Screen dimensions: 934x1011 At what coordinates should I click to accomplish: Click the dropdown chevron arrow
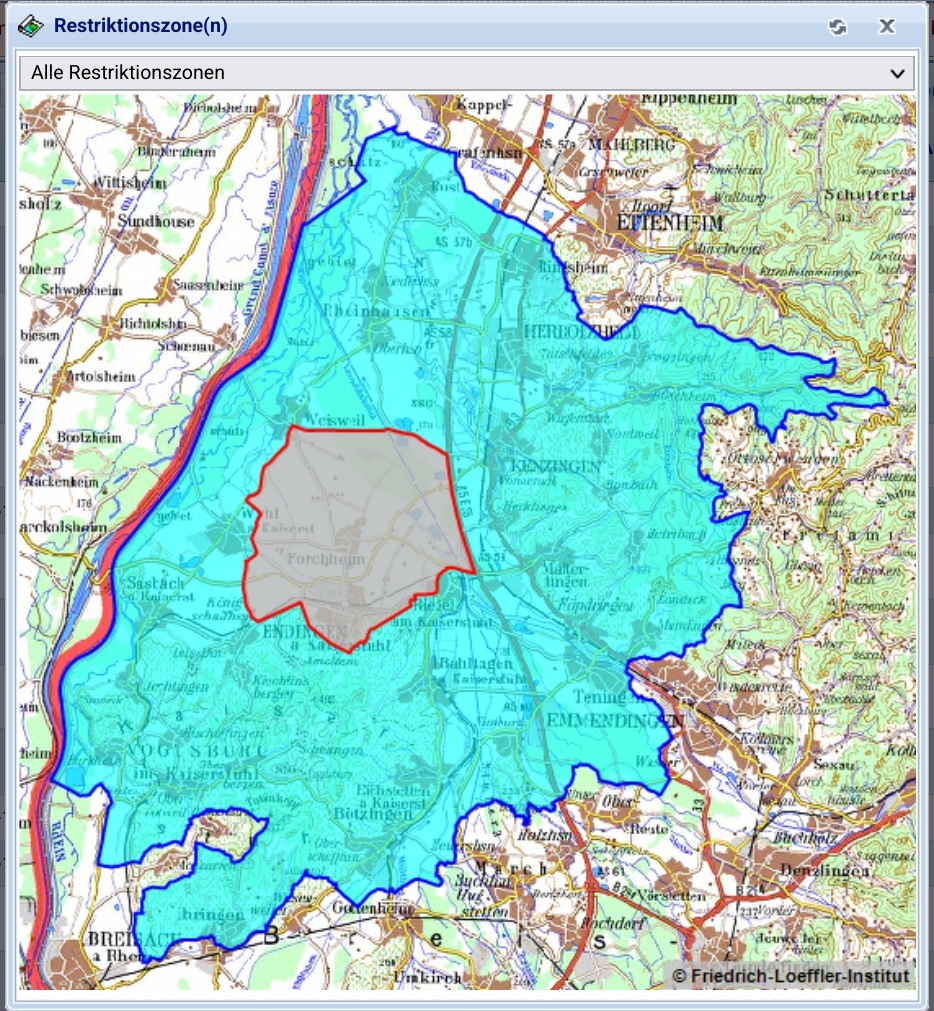pos(896,73)
